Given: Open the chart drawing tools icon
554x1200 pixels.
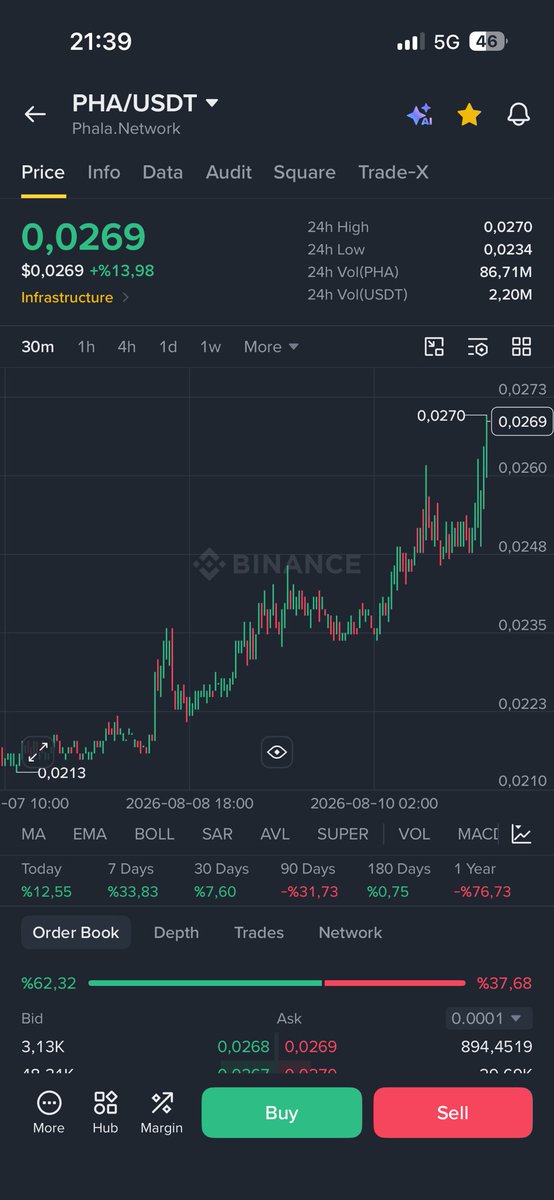Looking at the screenshot, I should coord(434,347).
